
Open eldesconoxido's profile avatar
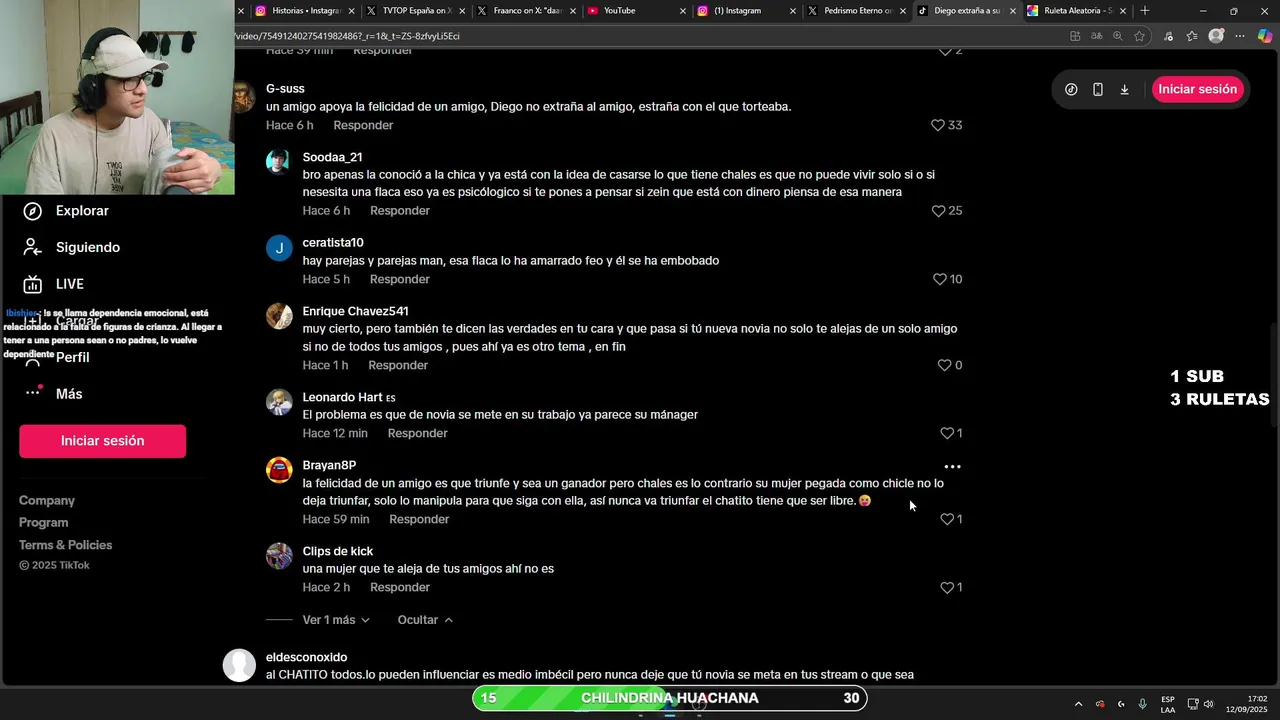click(x=239, y=665)
